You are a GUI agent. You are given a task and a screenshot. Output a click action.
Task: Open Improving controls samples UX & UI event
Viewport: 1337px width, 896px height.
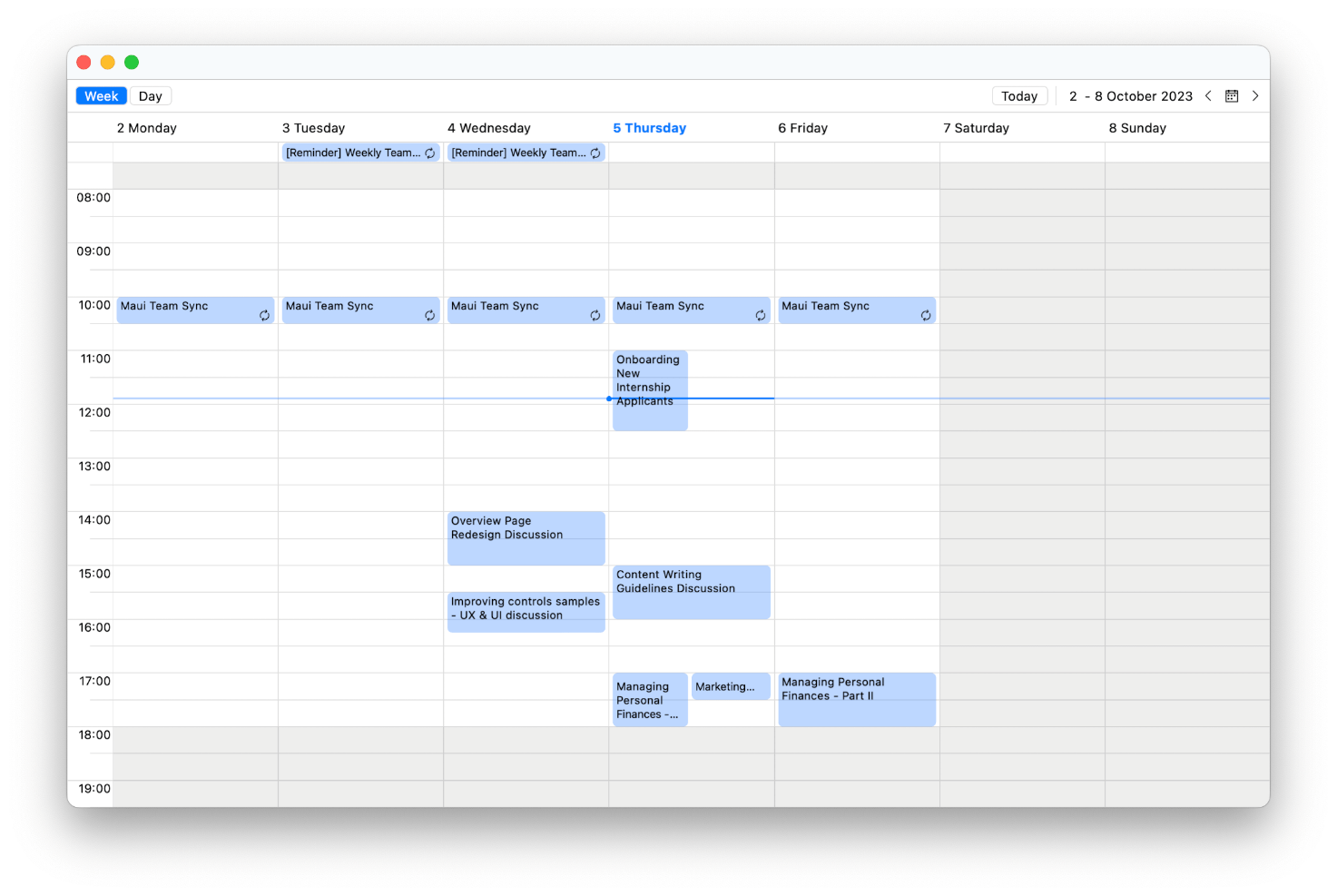526,613
